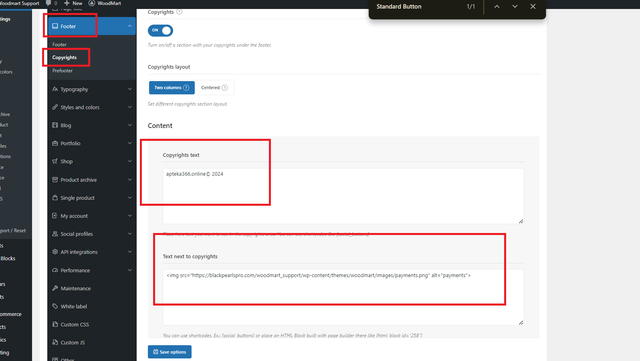Viewport: 640px width, 361px height.
Task: Click help icon next to Copyrights label
Action: (179, 12)
